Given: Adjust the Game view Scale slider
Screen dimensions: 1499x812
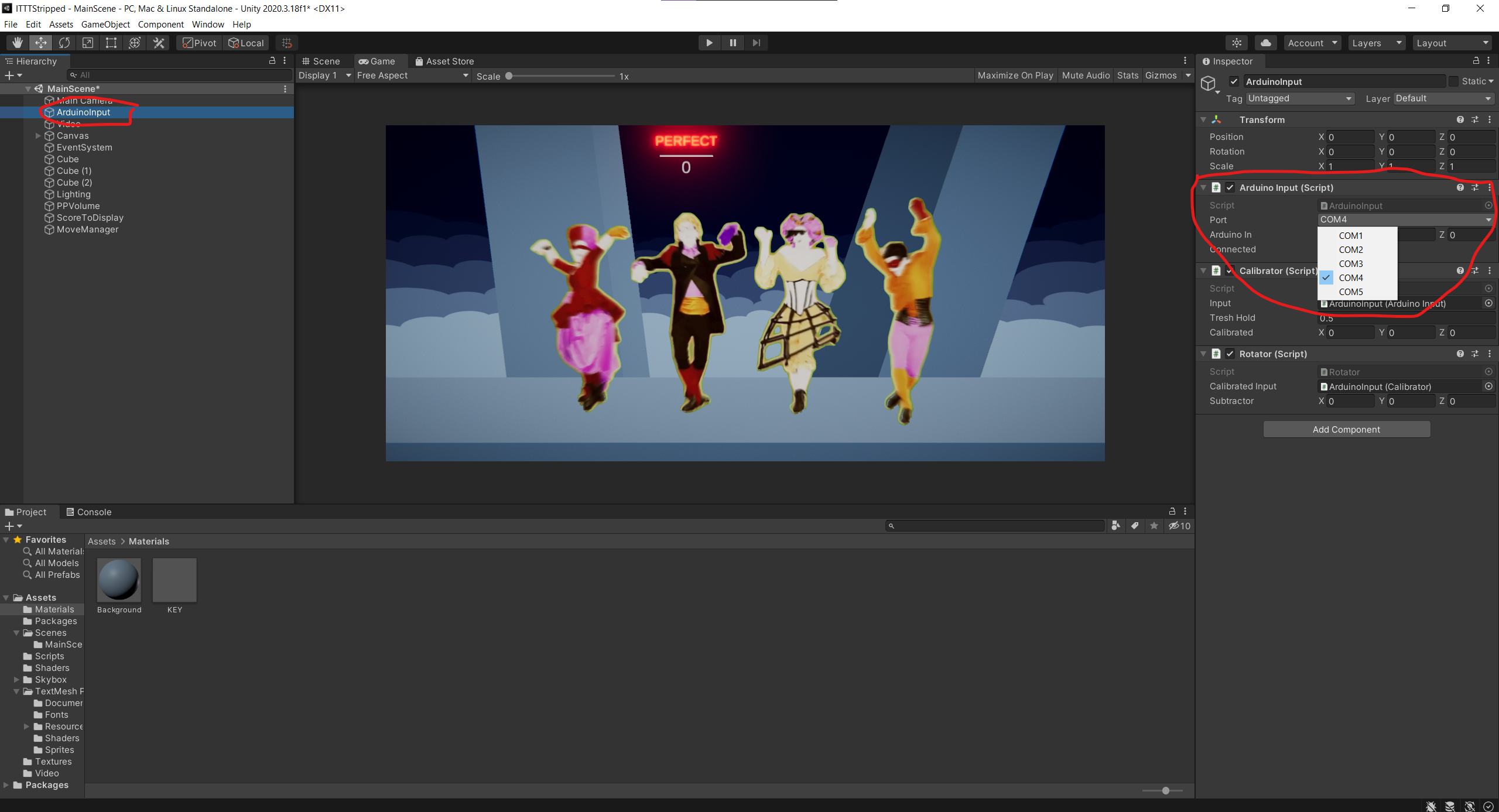Looking at the screenshot, I should (509, 76).
